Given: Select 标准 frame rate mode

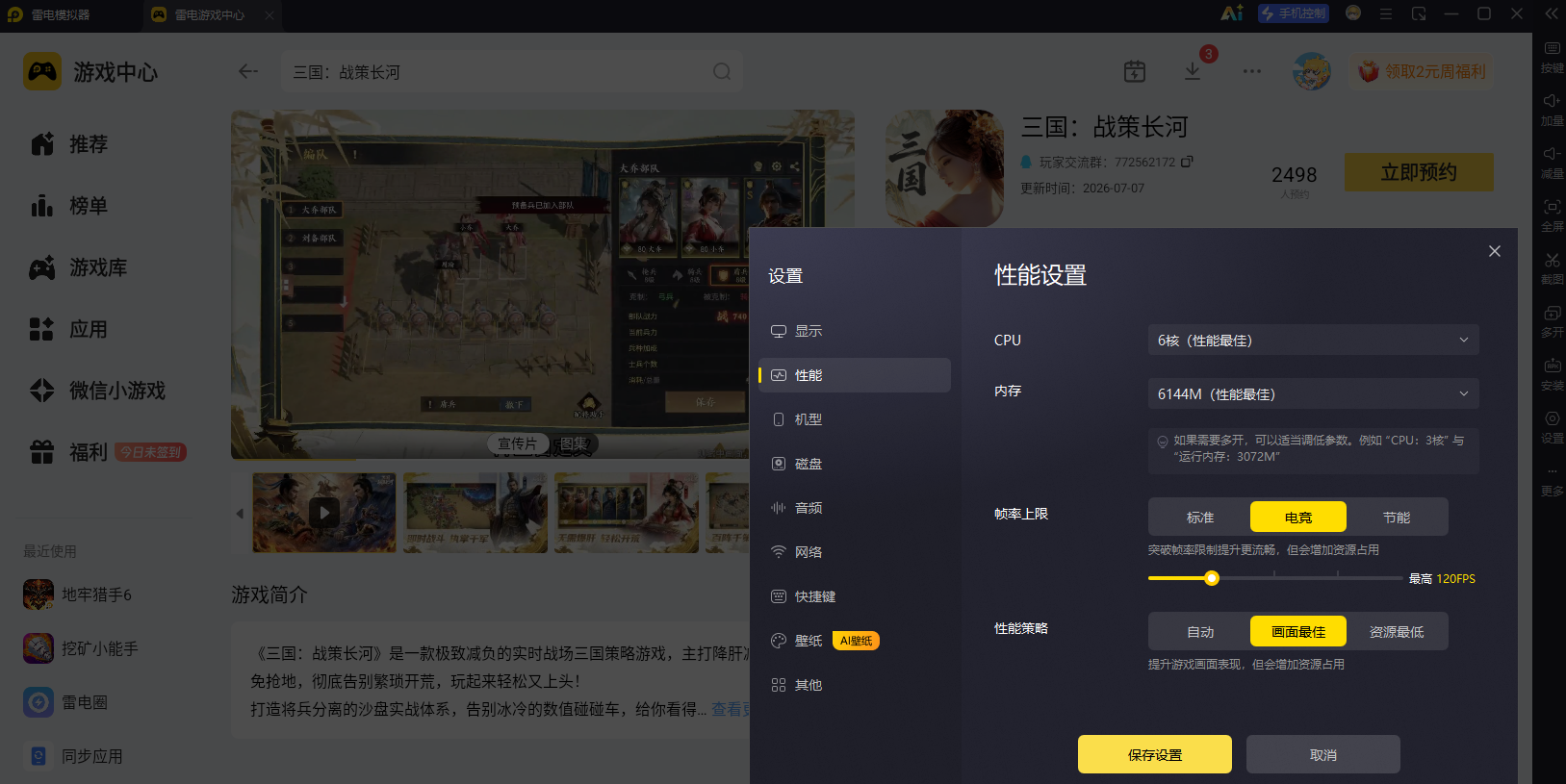Looking at the screenshot, I should point(1200,518).
